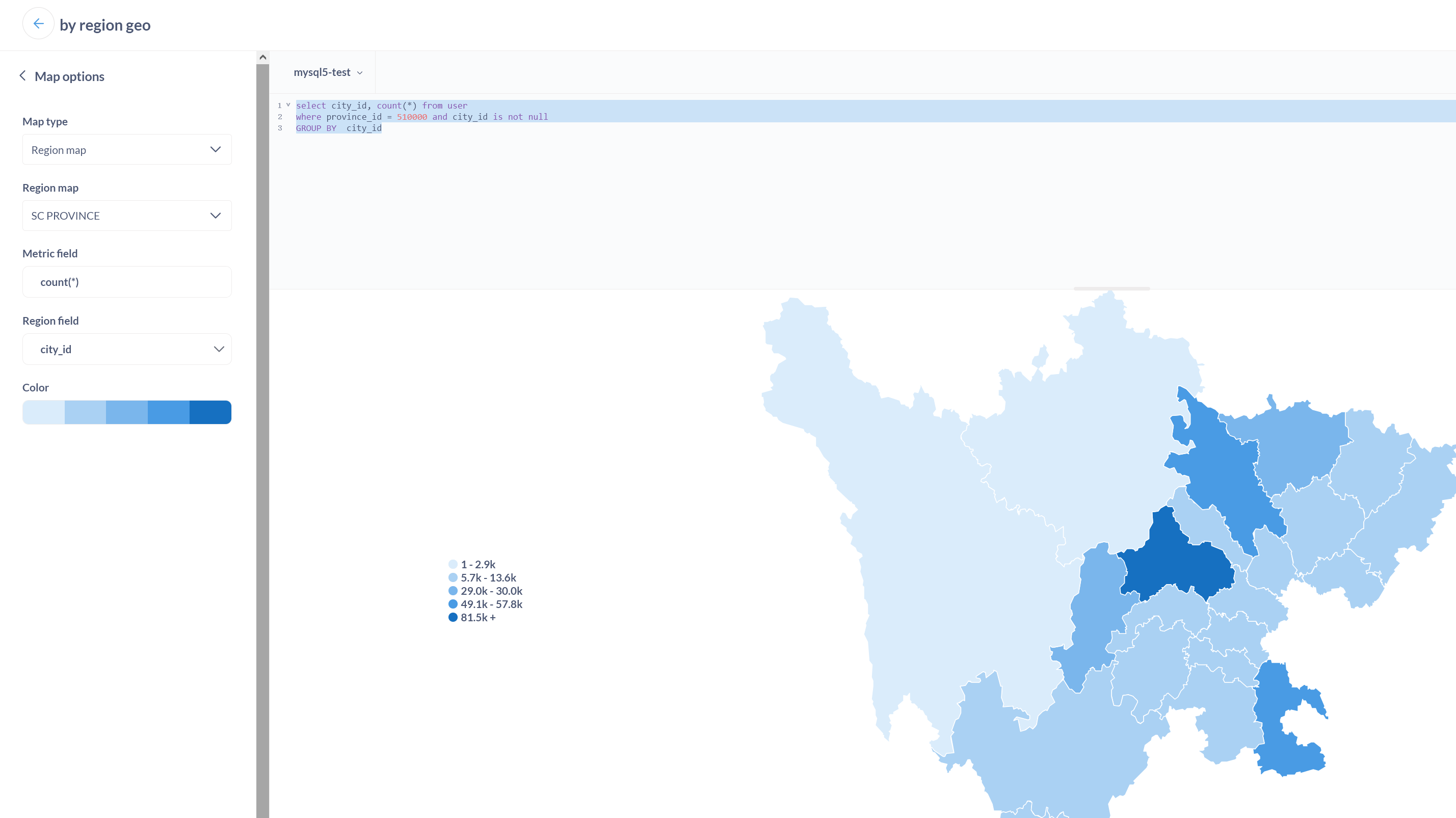Click the scroll up arrow on sidebar scrollbar
The width and height of the screenshot is (1456, 818).
[262, 57]
